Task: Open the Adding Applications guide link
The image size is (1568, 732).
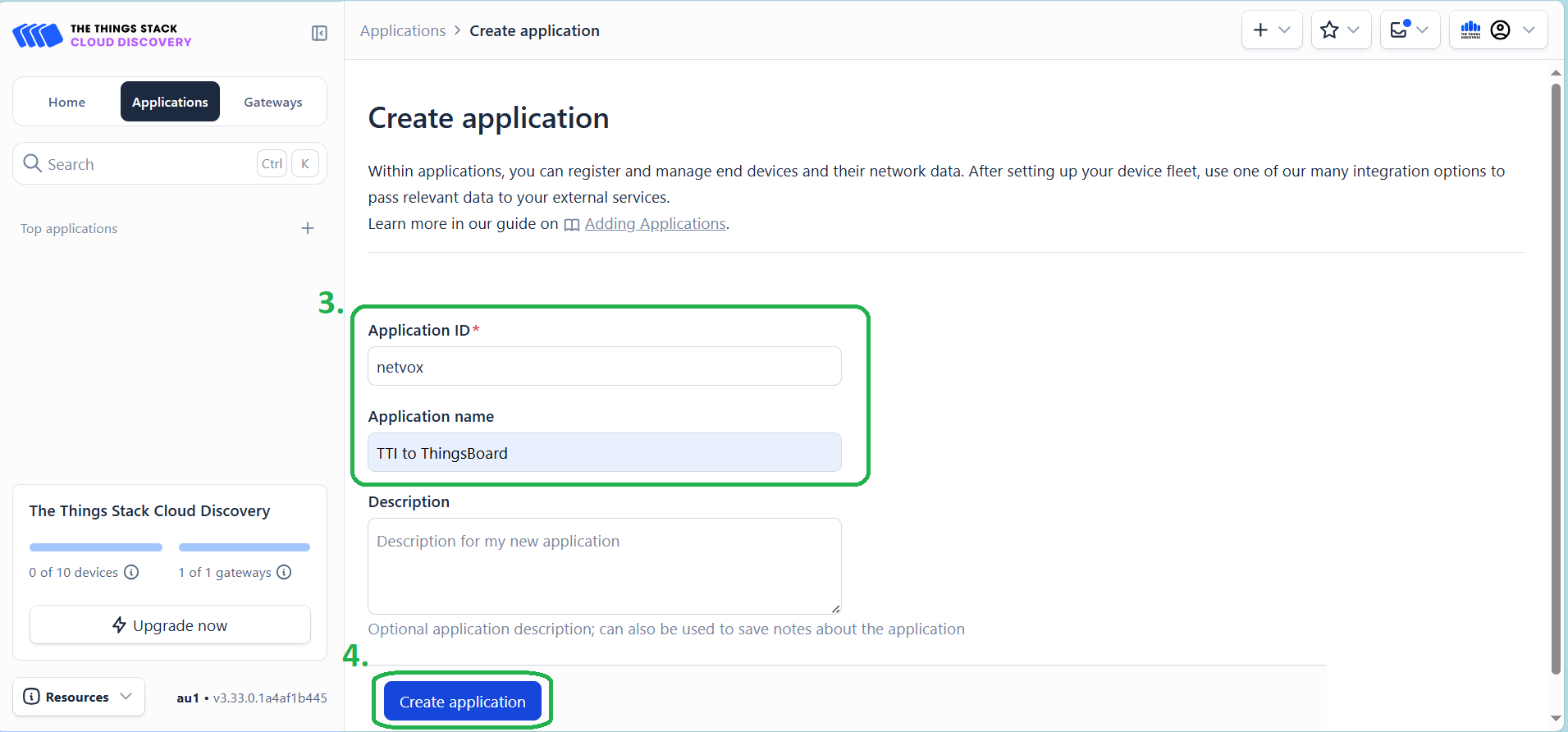Action: tap(655, 224)
